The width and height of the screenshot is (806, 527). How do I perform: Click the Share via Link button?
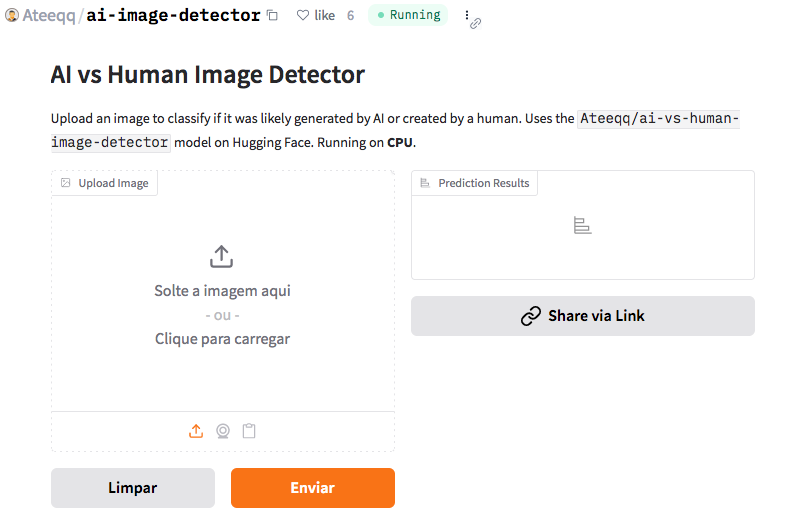582,316
